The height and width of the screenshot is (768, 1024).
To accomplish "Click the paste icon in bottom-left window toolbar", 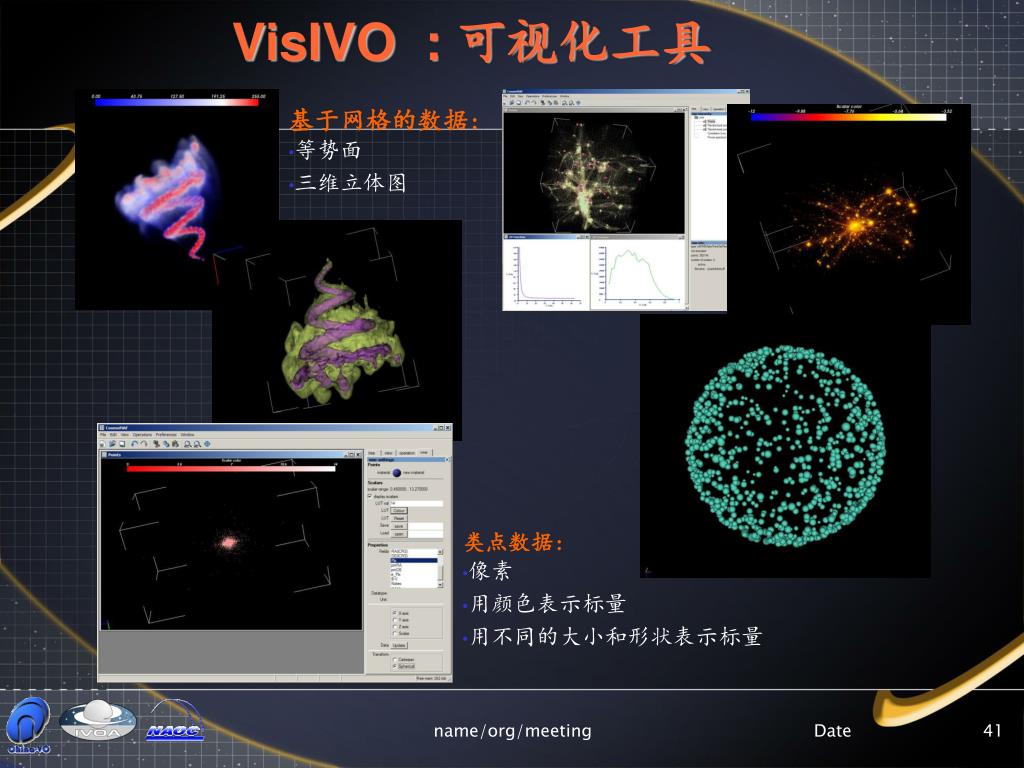I will coord(176,444).
